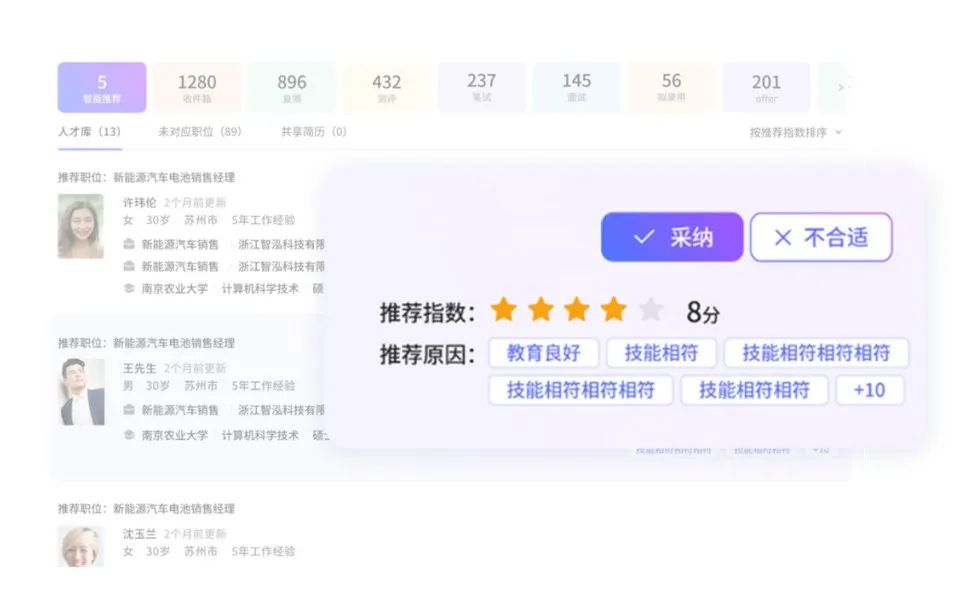Select the 智能推荐 tab showing 5
Screen dimensions: 957x606
(x=102, y=87)
